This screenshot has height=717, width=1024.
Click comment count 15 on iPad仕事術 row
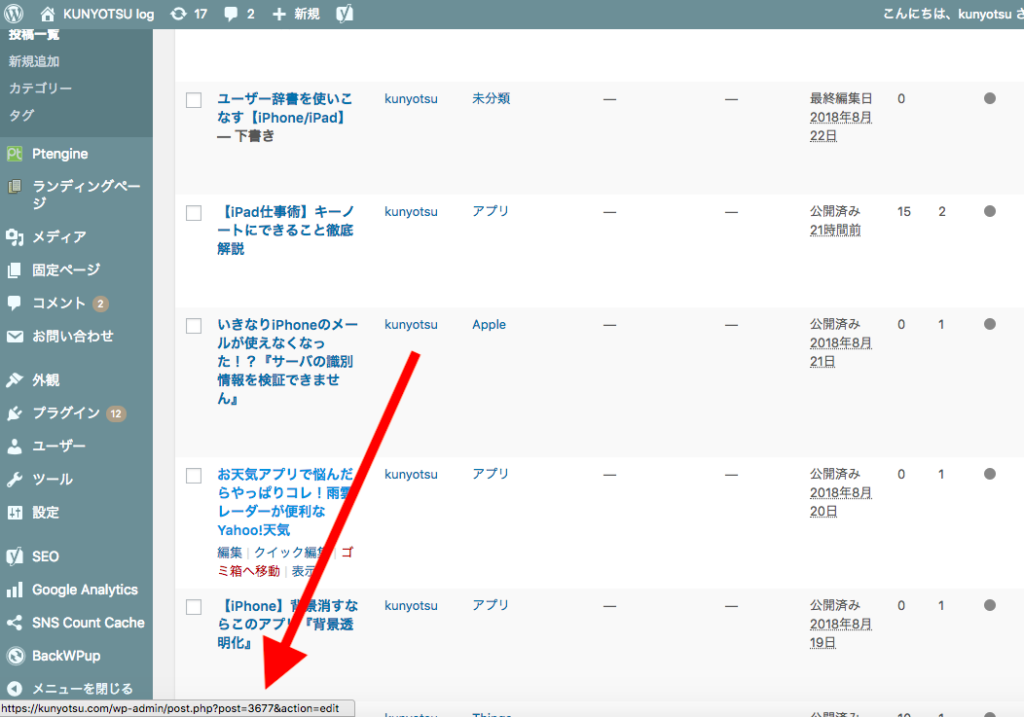point(904,212)
